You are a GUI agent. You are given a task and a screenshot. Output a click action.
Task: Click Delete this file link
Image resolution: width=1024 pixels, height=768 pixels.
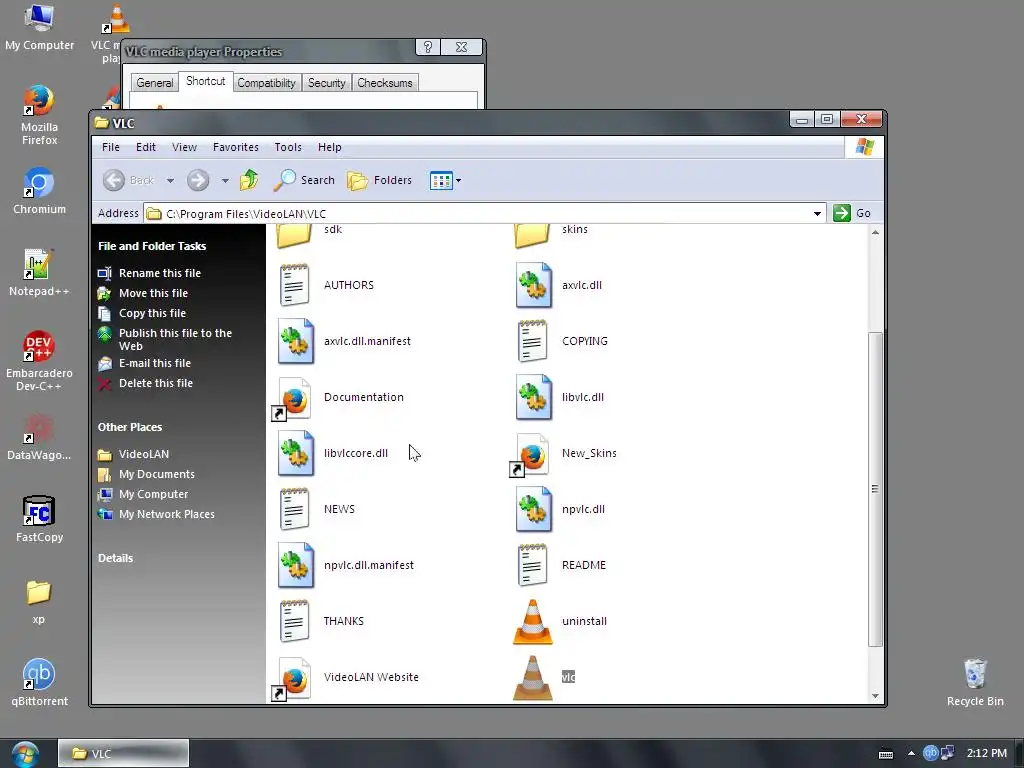155,383
